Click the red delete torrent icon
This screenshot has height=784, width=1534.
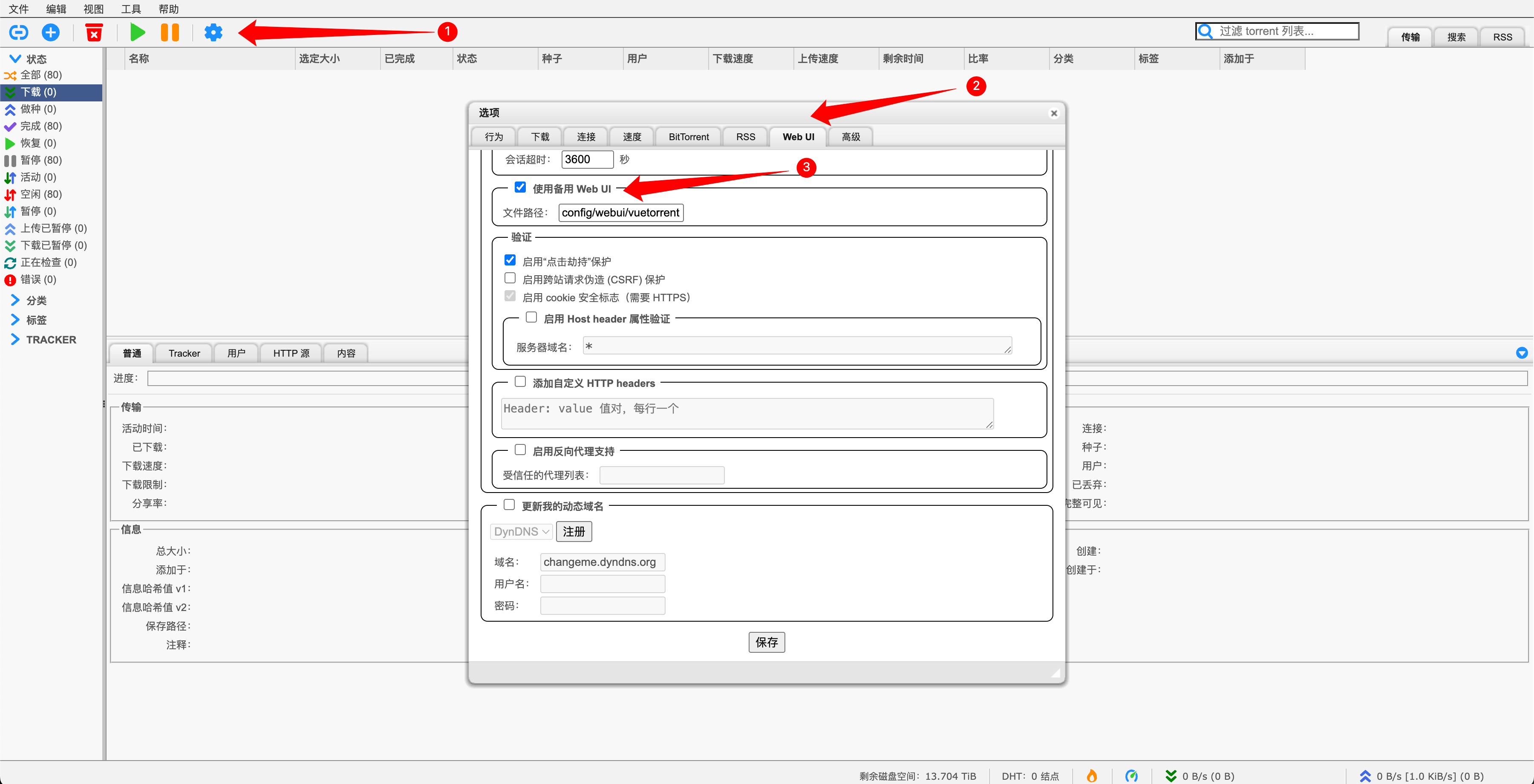click(93, 32)
